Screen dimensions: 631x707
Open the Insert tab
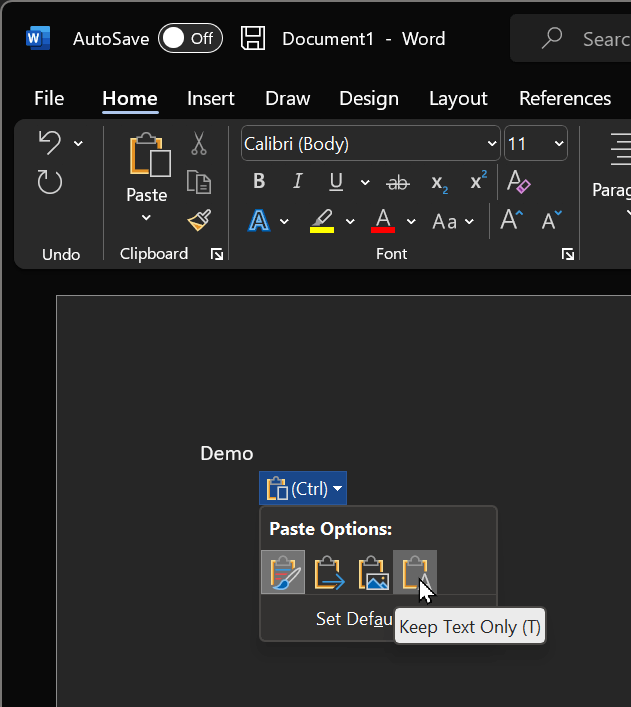pyautogui.click(x=210, y=98)
